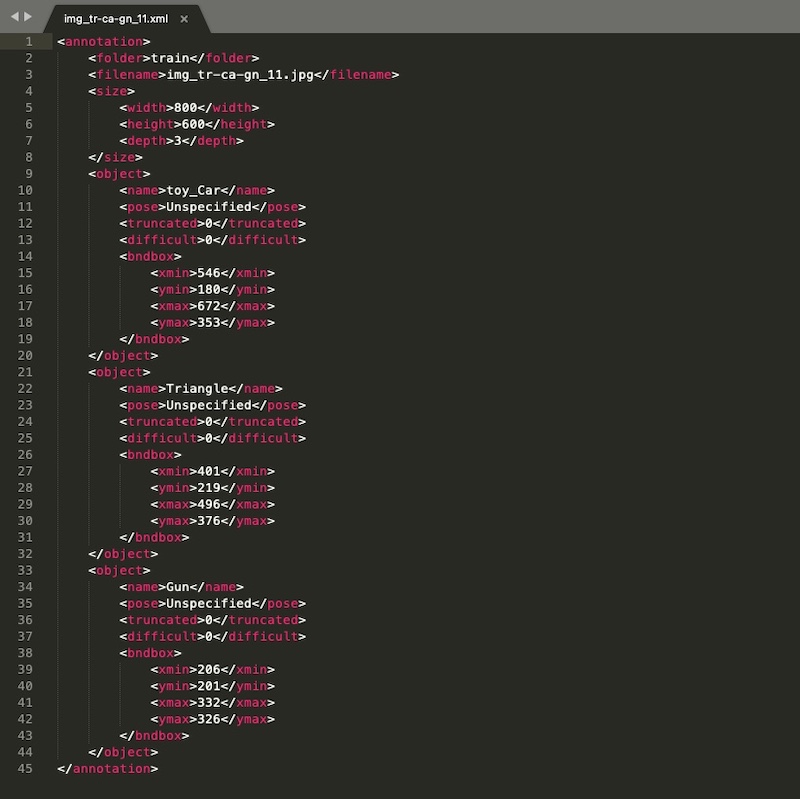The height and width of the screenshot is (799, 800).
Task: Click the name toy_Car text
Action: 193,190
